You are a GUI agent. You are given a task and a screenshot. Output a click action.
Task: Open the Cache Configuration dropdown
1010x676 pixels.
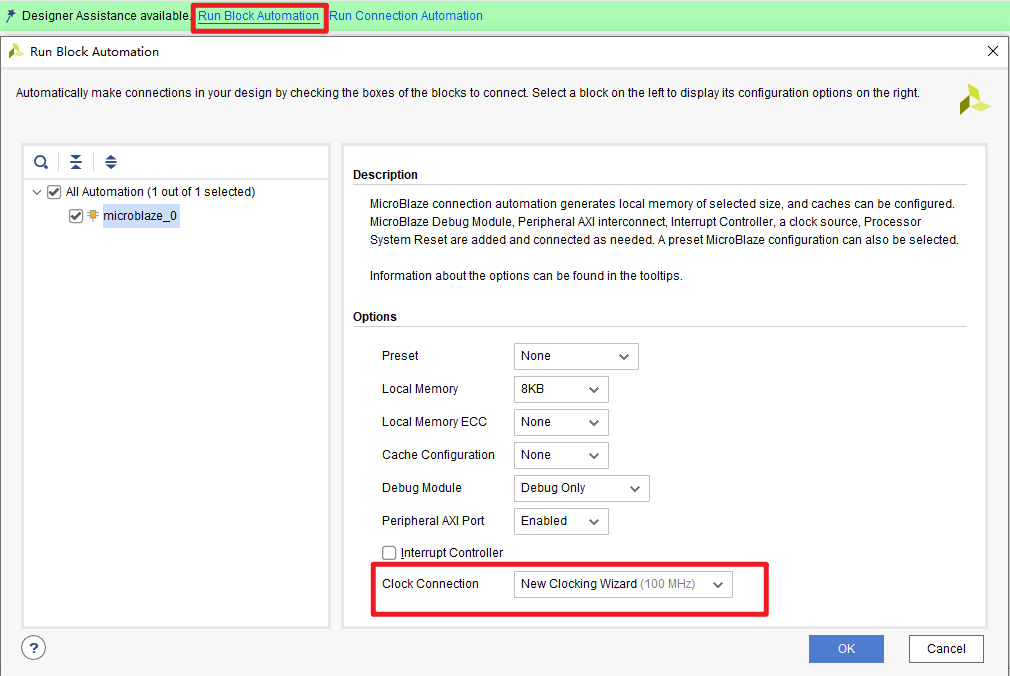561,455
